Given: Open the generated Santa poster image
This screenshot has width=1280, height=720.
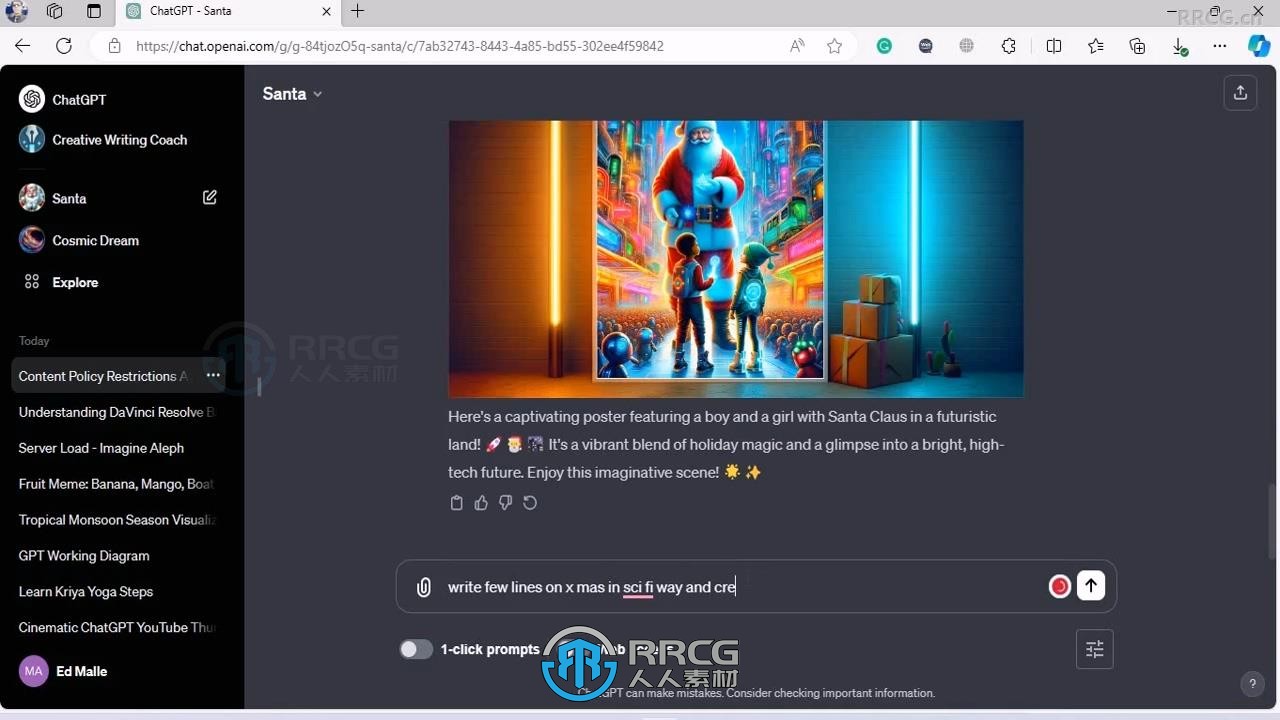Looking at the screenshot, I should [x=735, y=259].
